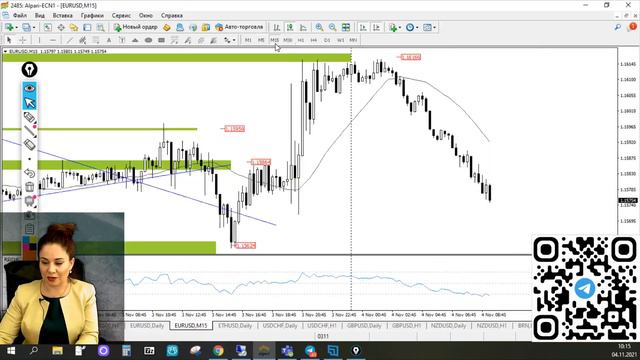Switch to the M30 timeframe
The image size is (640, 360).
pos(288,40)
